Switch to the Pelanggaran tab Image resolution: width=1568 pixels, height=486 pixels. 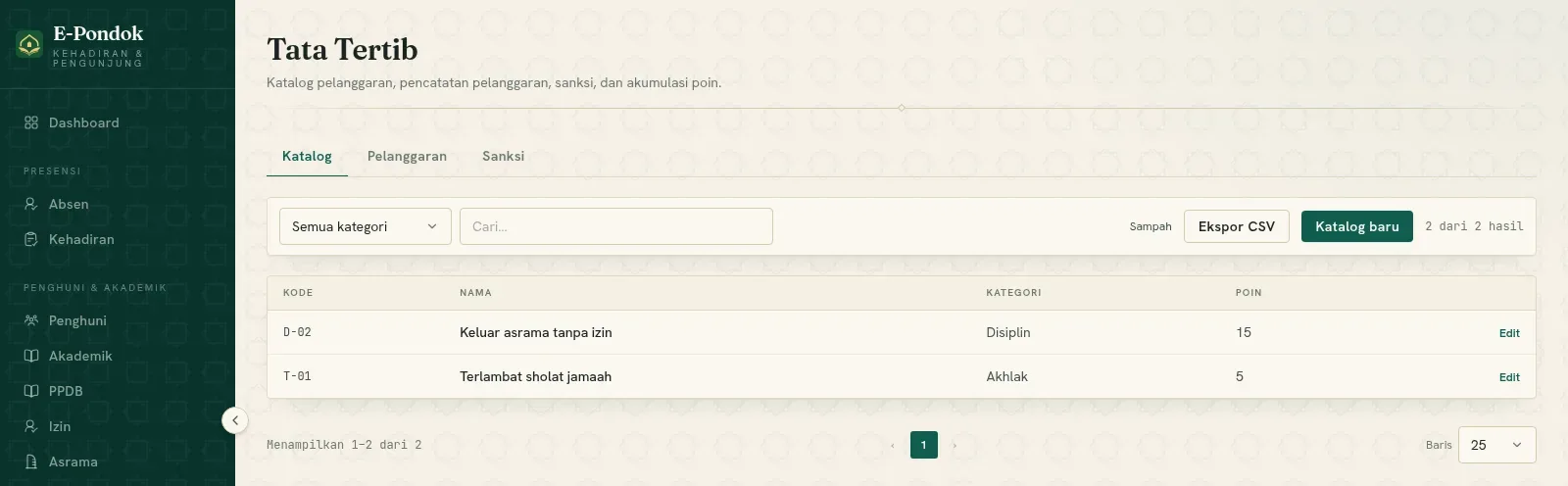tap(407, 156)
